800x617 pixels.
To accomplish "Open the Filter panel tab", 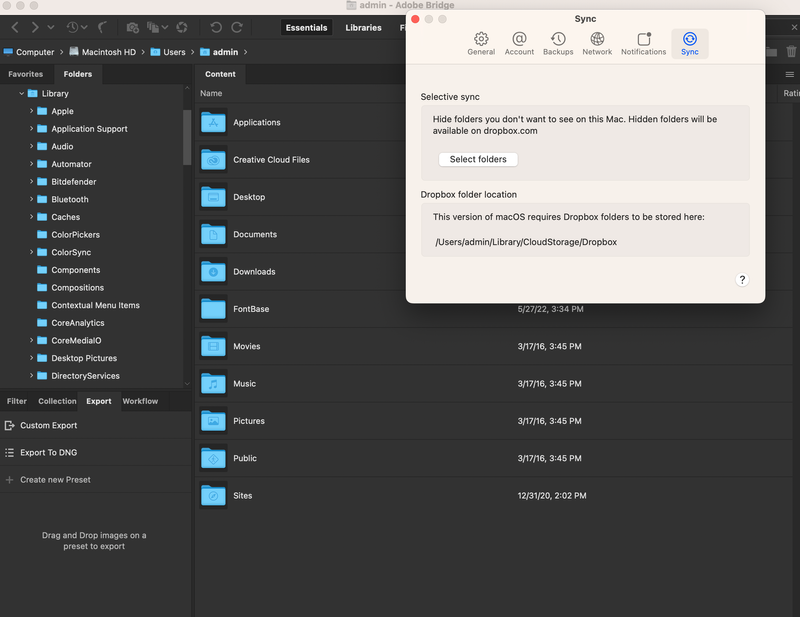I will tap(16, 401).
